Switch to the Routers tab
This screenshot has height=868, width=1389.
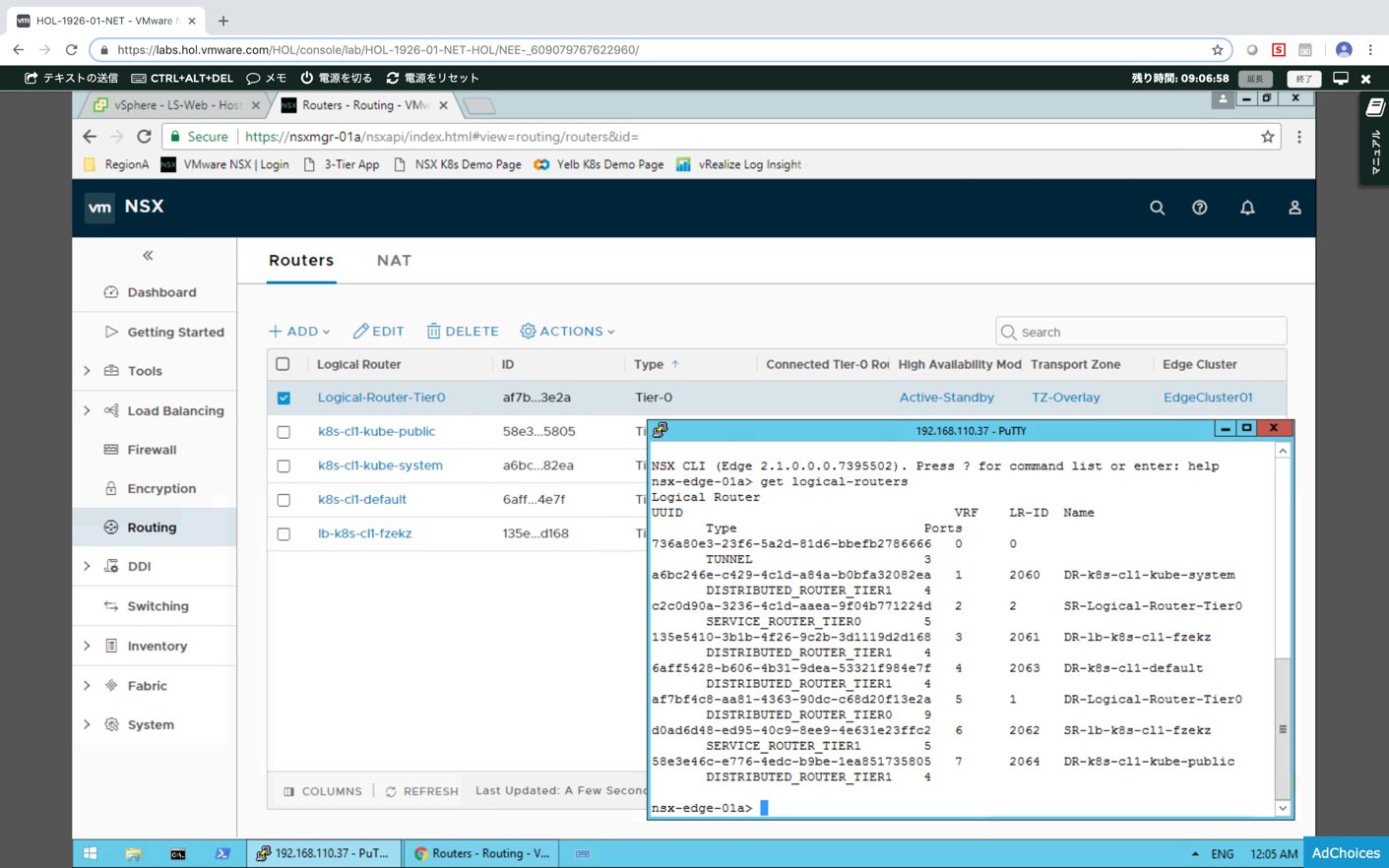click(x=301, y=261)
